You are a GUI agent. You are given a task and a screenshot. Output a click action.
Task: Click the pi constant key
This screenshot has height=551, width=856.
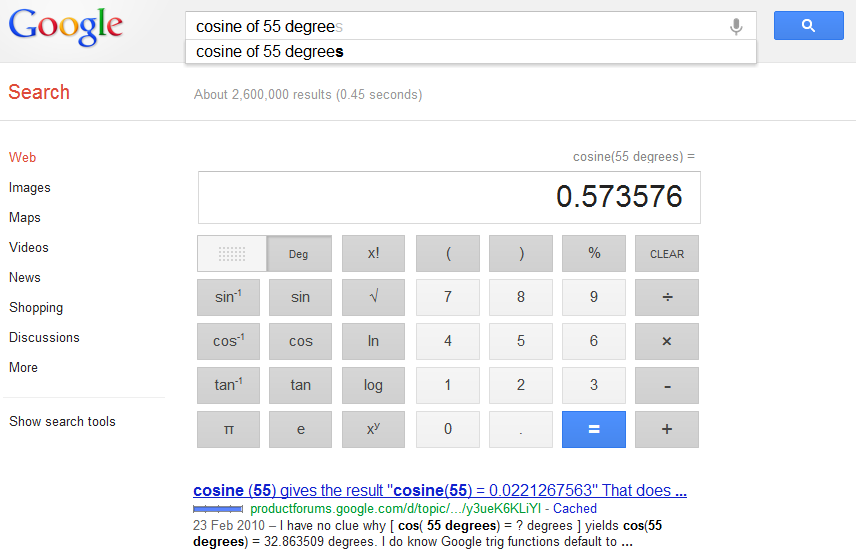coord(228,430)
